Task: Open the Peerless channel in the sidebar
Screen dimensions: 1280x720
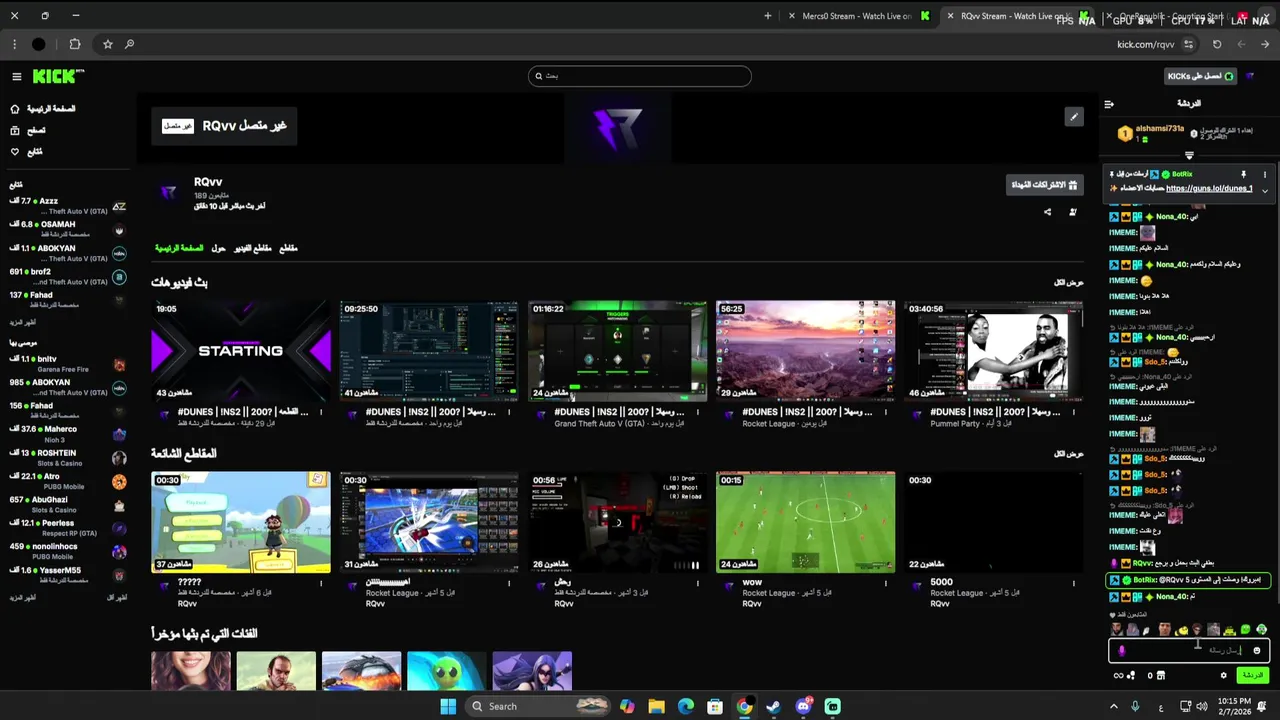Action: (67, 527)
